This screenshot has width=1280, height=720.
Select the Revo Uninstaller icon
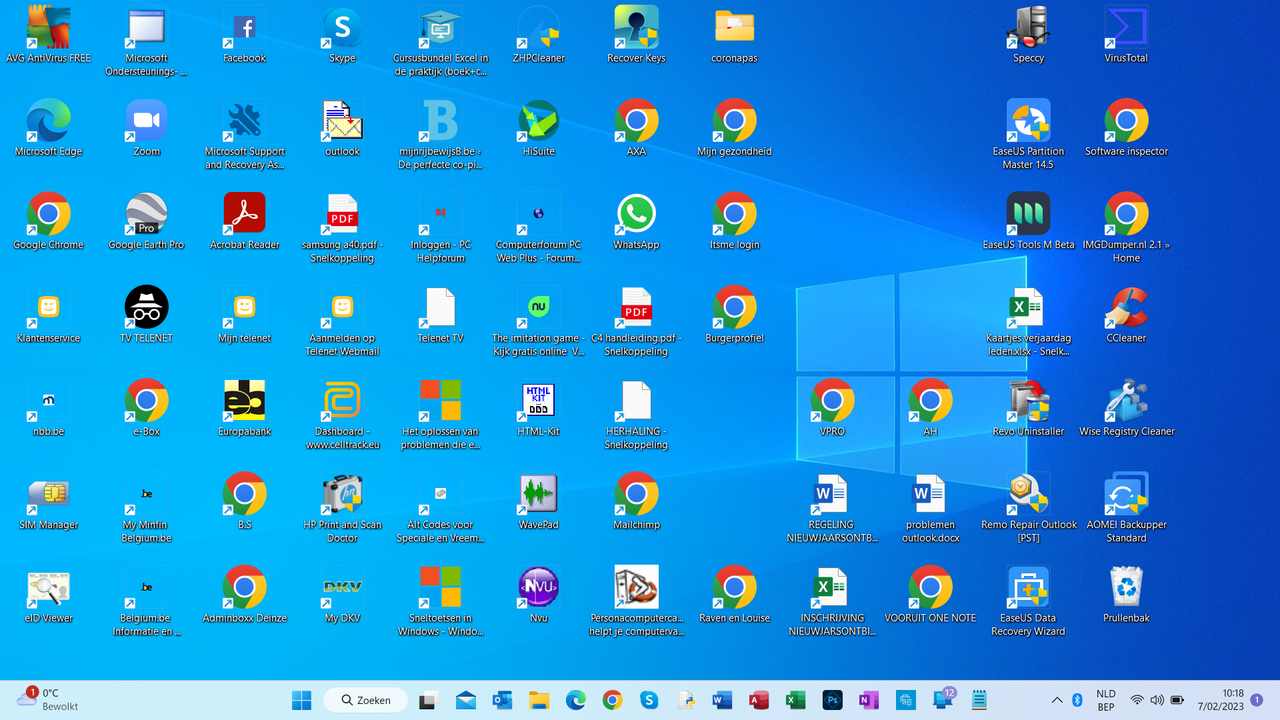1028,408
